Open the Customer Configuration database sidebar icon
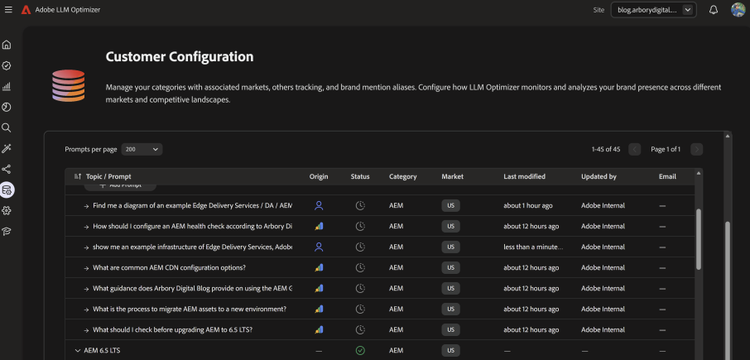The width and height of the screenshot is (750, 360). click(7, 190)
